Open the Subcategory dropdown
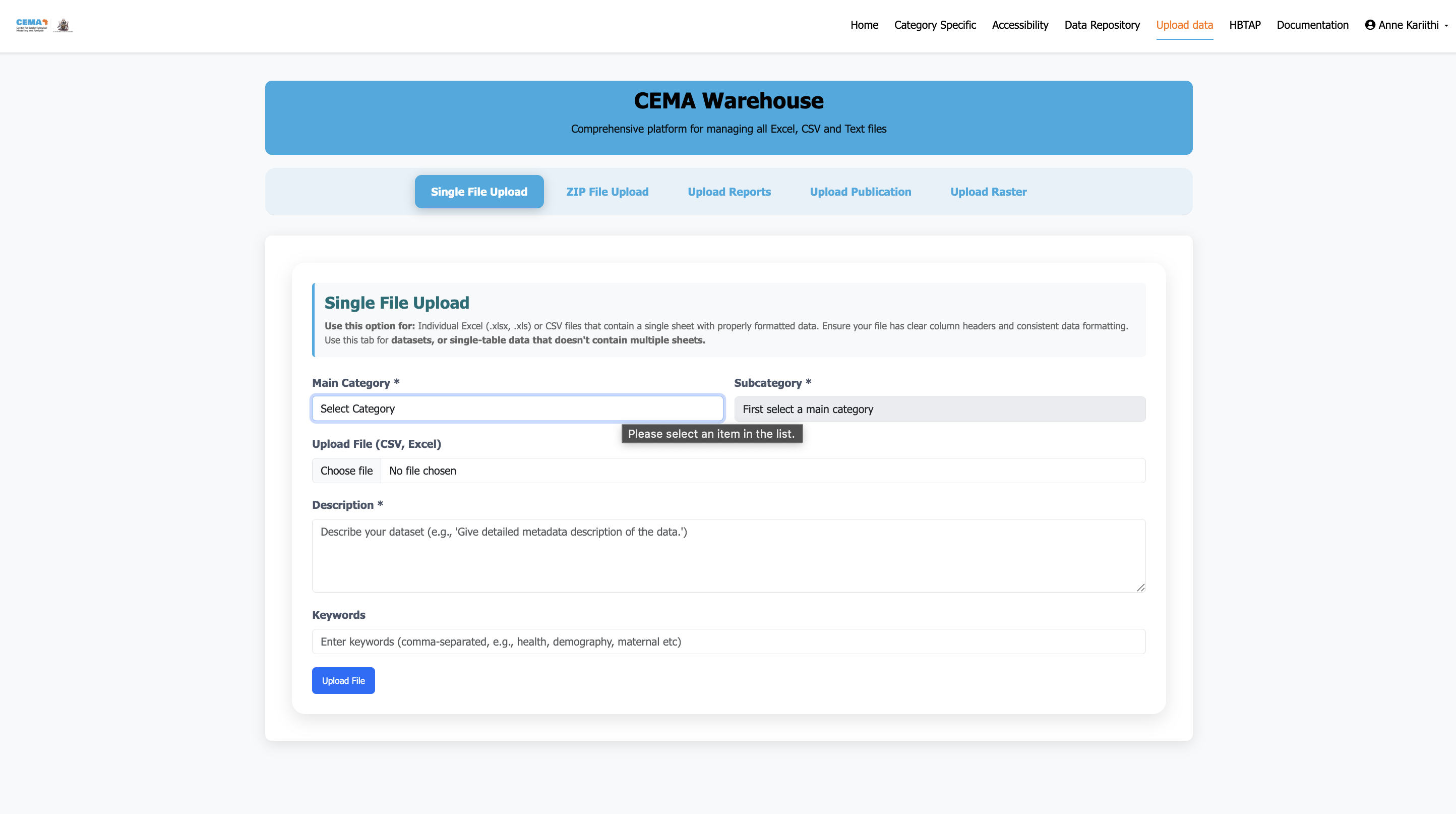 pyautogui.click(x=939, y=409)
